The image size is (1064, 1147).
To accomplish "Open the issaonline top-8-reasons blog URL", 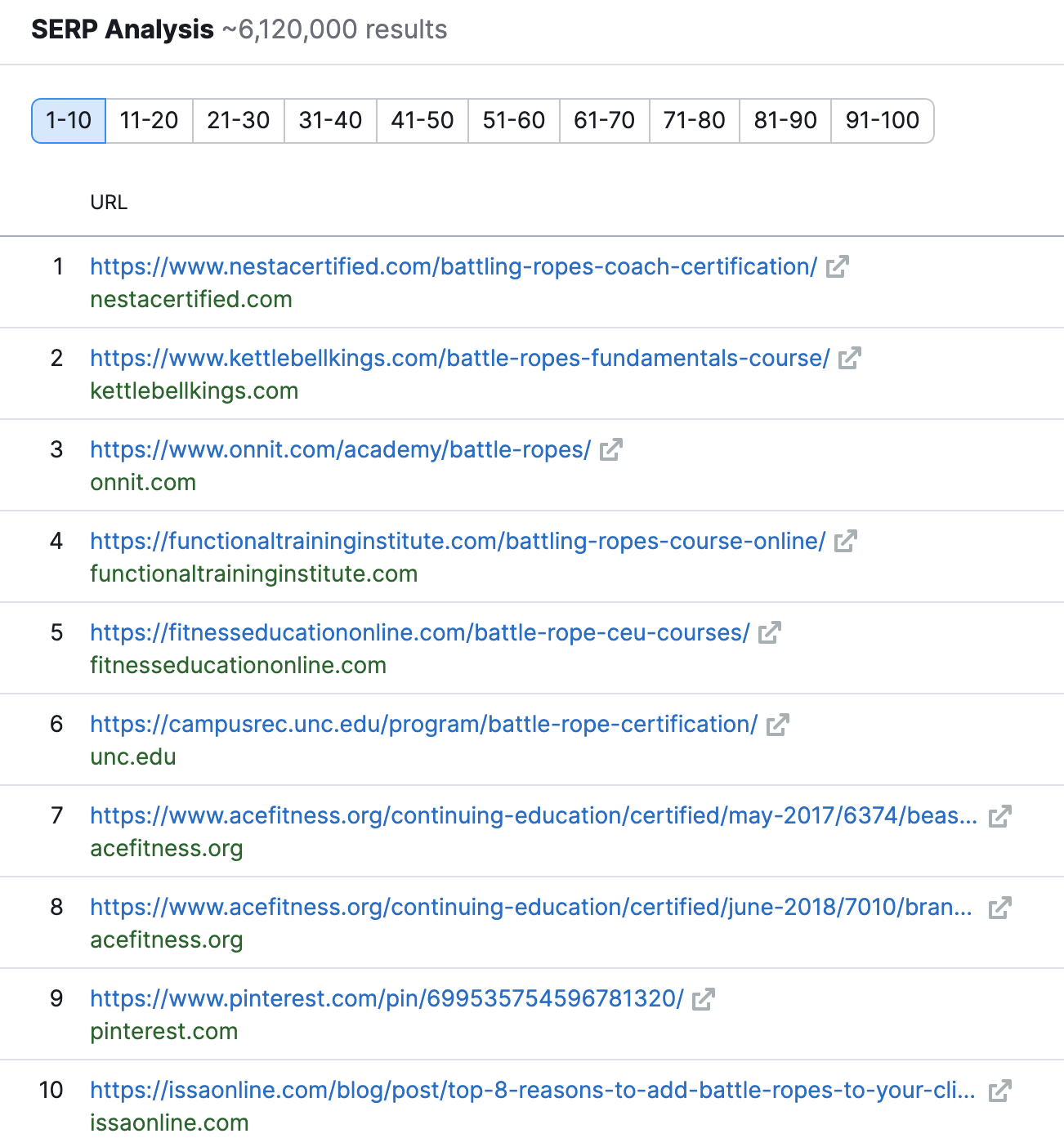I will 533,1090.
